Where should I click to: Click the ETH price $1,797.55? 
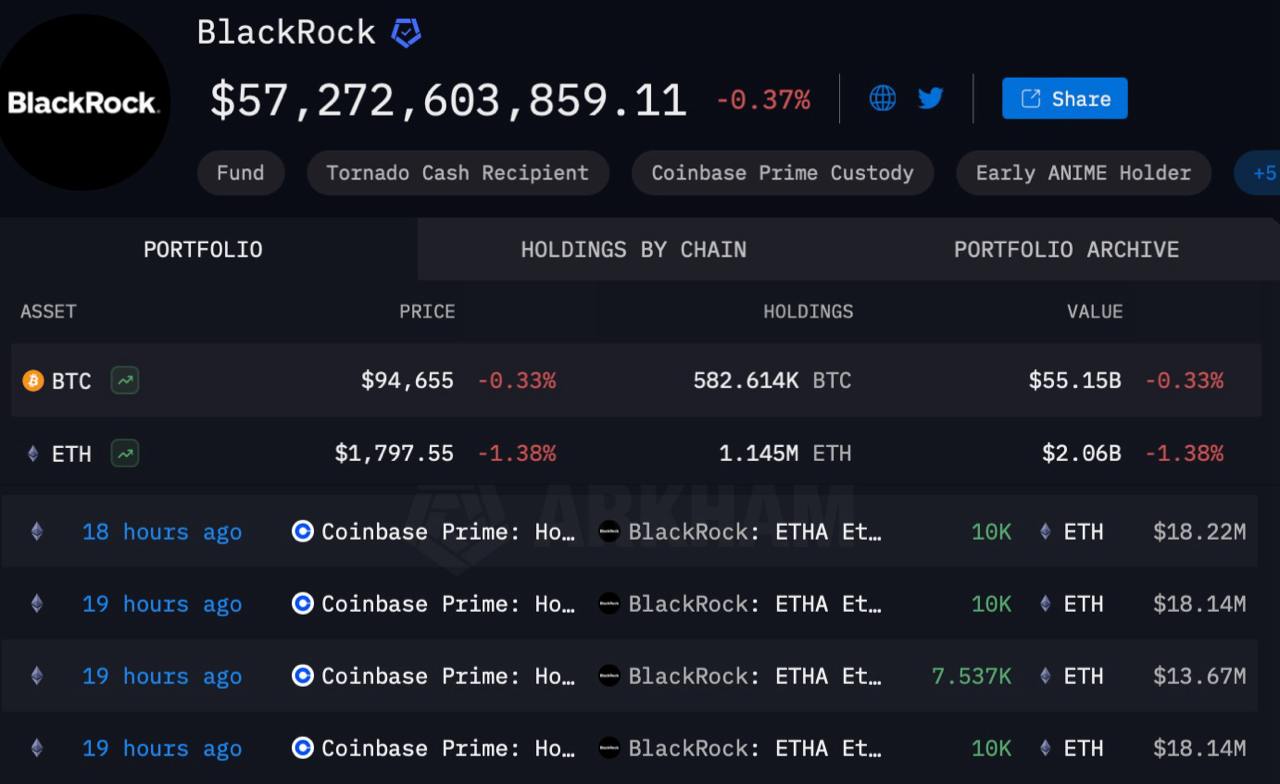pos(394,453)
